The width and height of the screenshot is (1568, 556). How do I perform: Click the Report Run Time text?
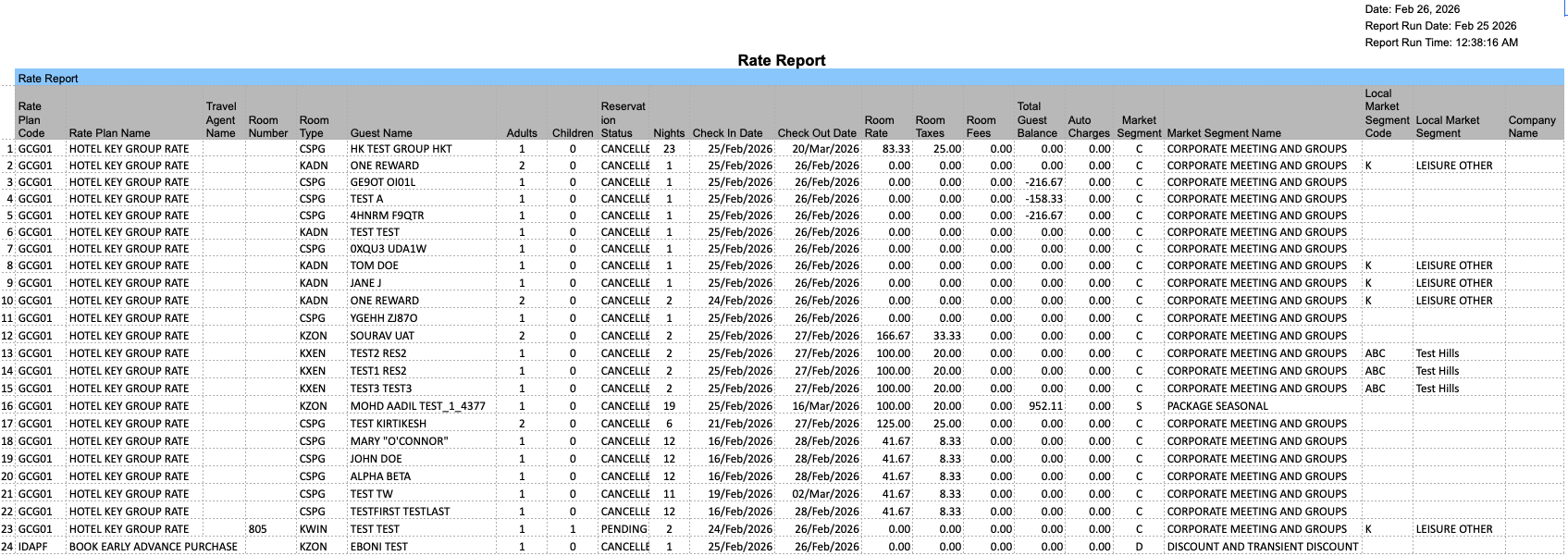point(1440,43)
